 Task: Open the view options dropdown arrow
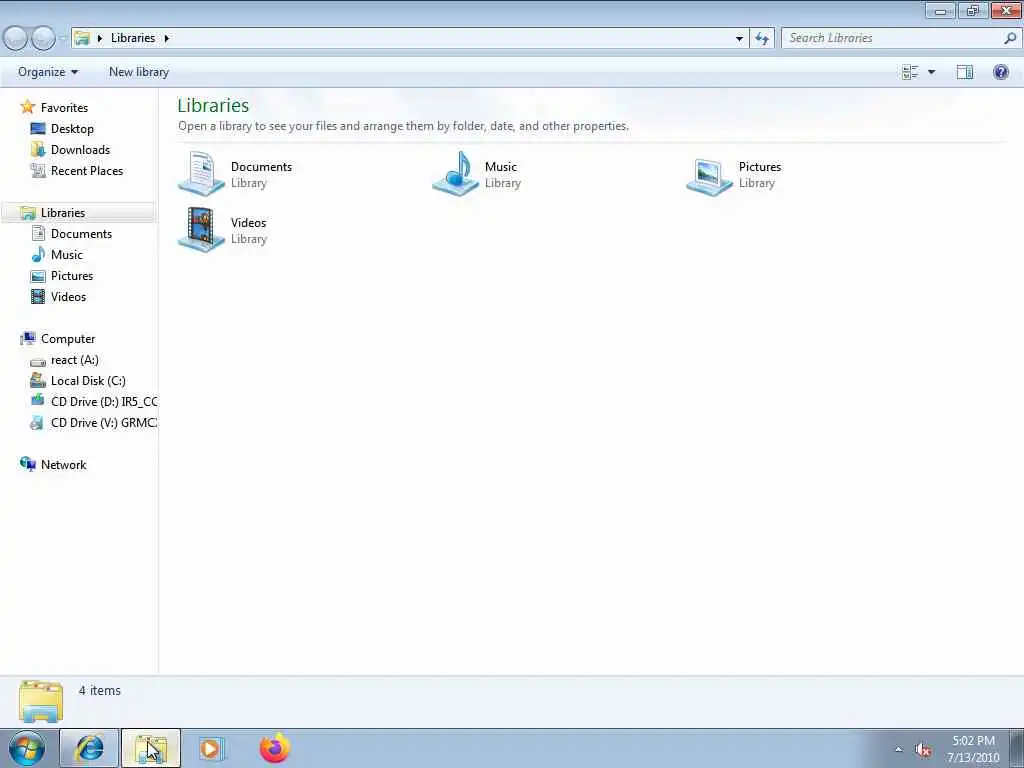pos(931,72)
